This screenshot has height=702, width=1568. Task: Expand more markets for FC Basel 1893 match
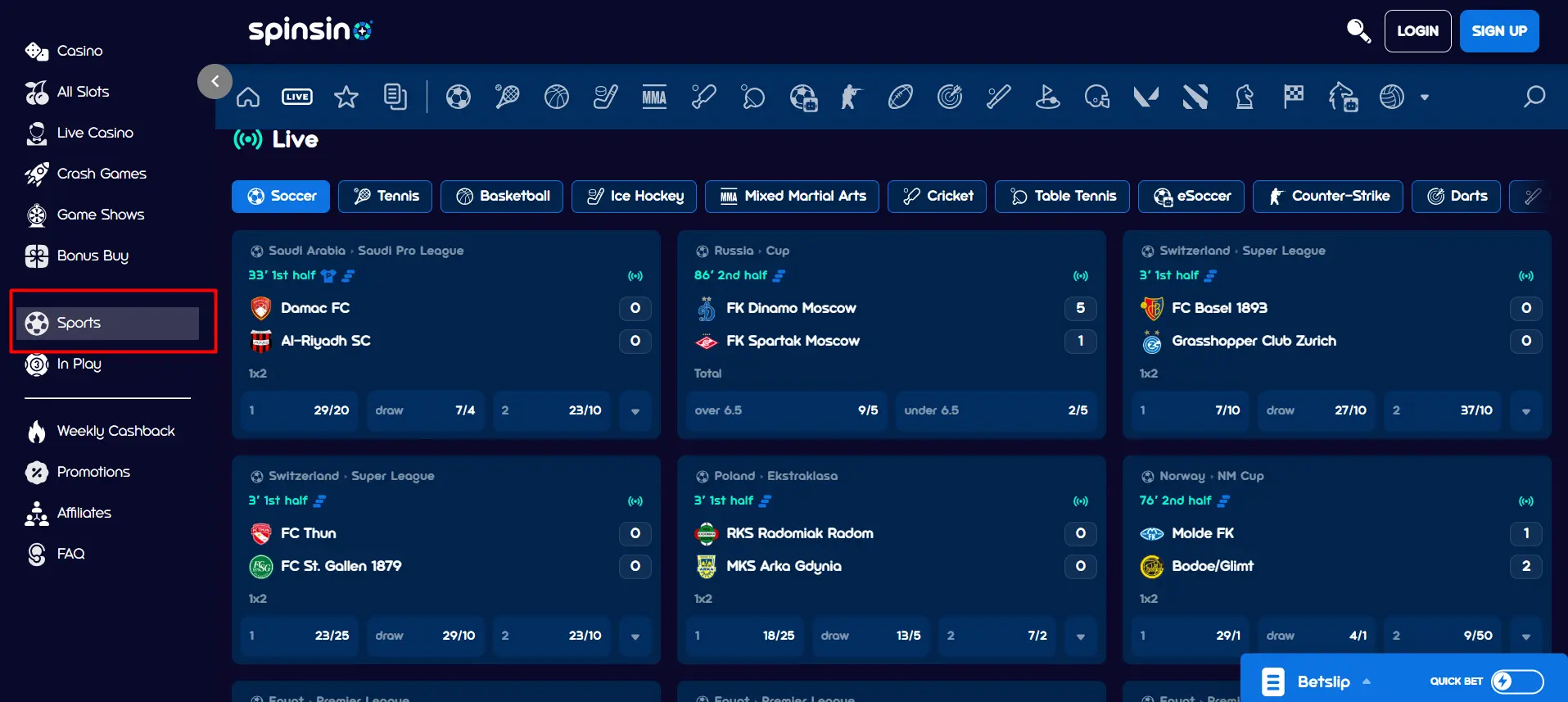pos(1526,411)
